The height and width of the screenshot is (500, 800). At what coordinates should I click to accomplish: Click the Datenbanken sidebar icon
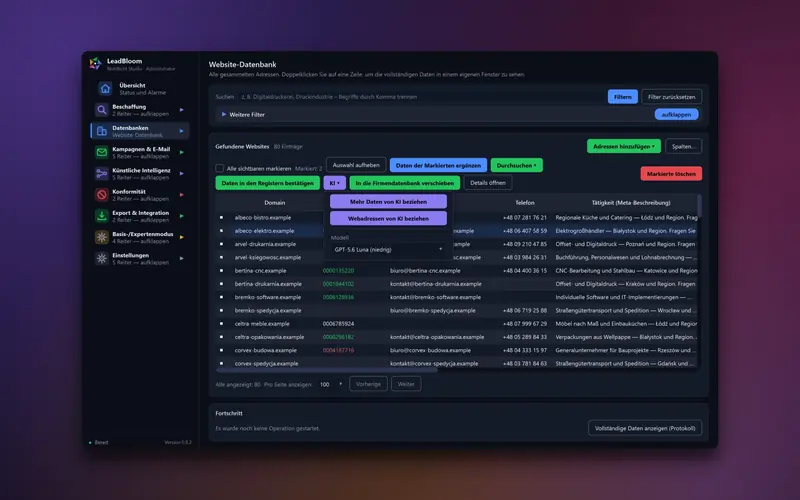point(102,131)
